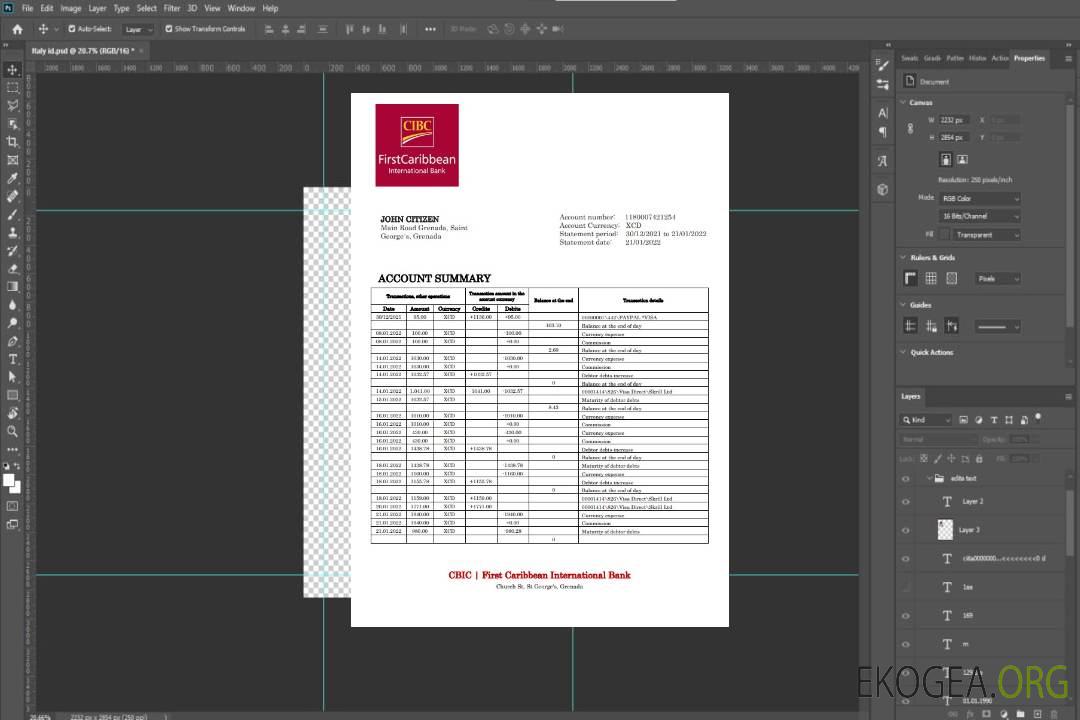
Task: Open the Pixels ruler units dropdown
Action: pos(998,278)
